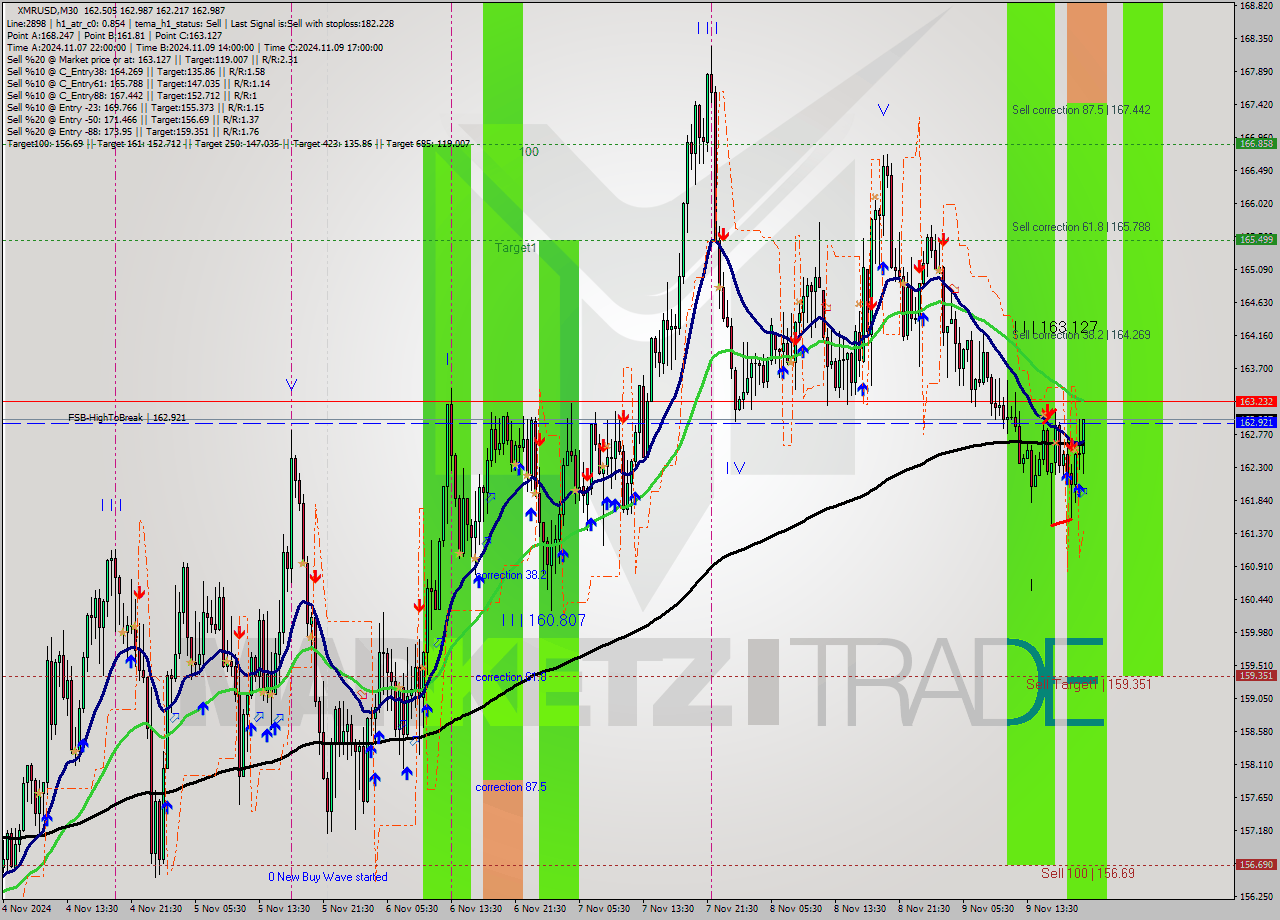Click the red 156.690 price tag
The height and width of the screenshot is (920, 1280).
(1257, 864)
